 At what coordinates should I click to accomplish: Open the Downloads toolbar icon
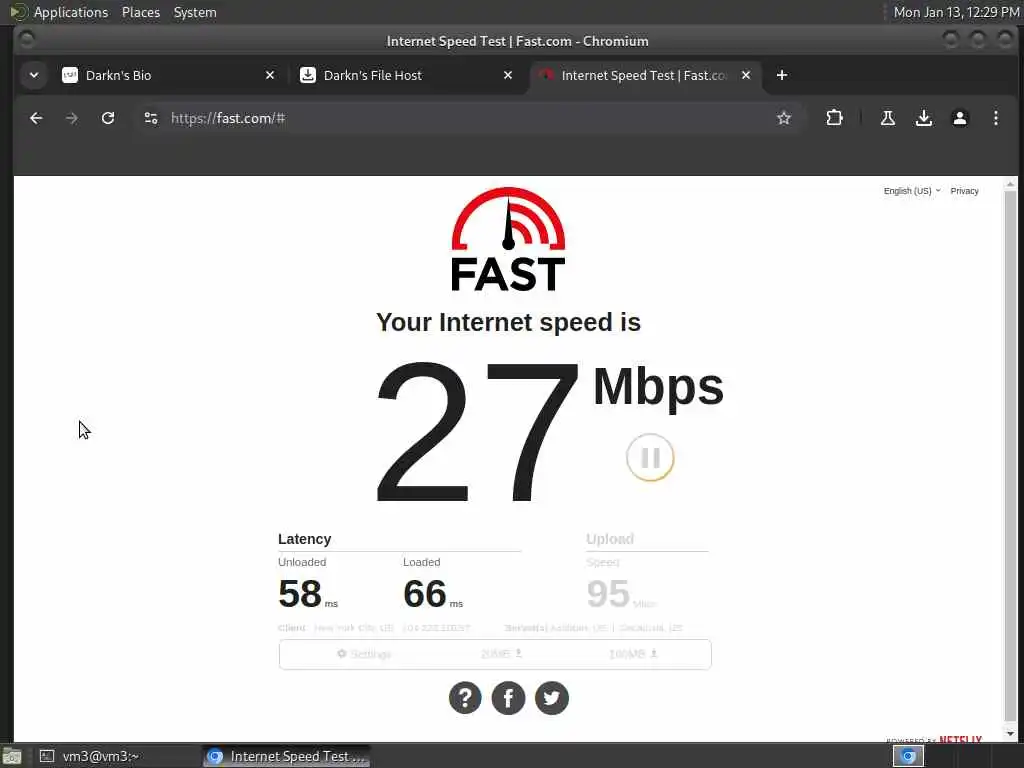(x=923, y=118)
